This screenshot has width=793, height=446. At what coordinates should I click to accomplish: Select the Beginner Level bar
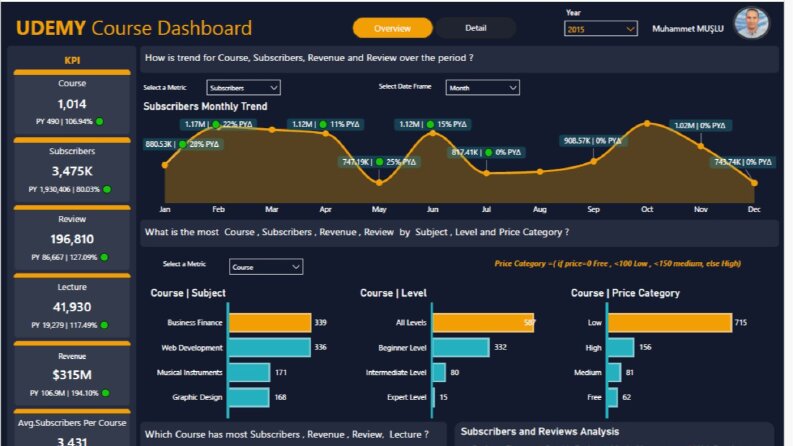pyautogui.click(x=461, y=347)
